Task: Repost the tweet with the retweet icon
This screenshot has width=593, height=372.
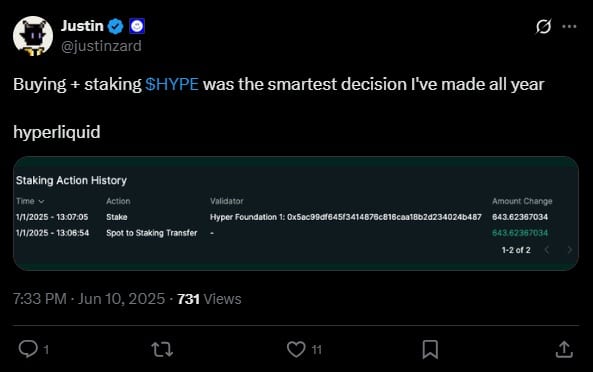Action: coord(162,349)
